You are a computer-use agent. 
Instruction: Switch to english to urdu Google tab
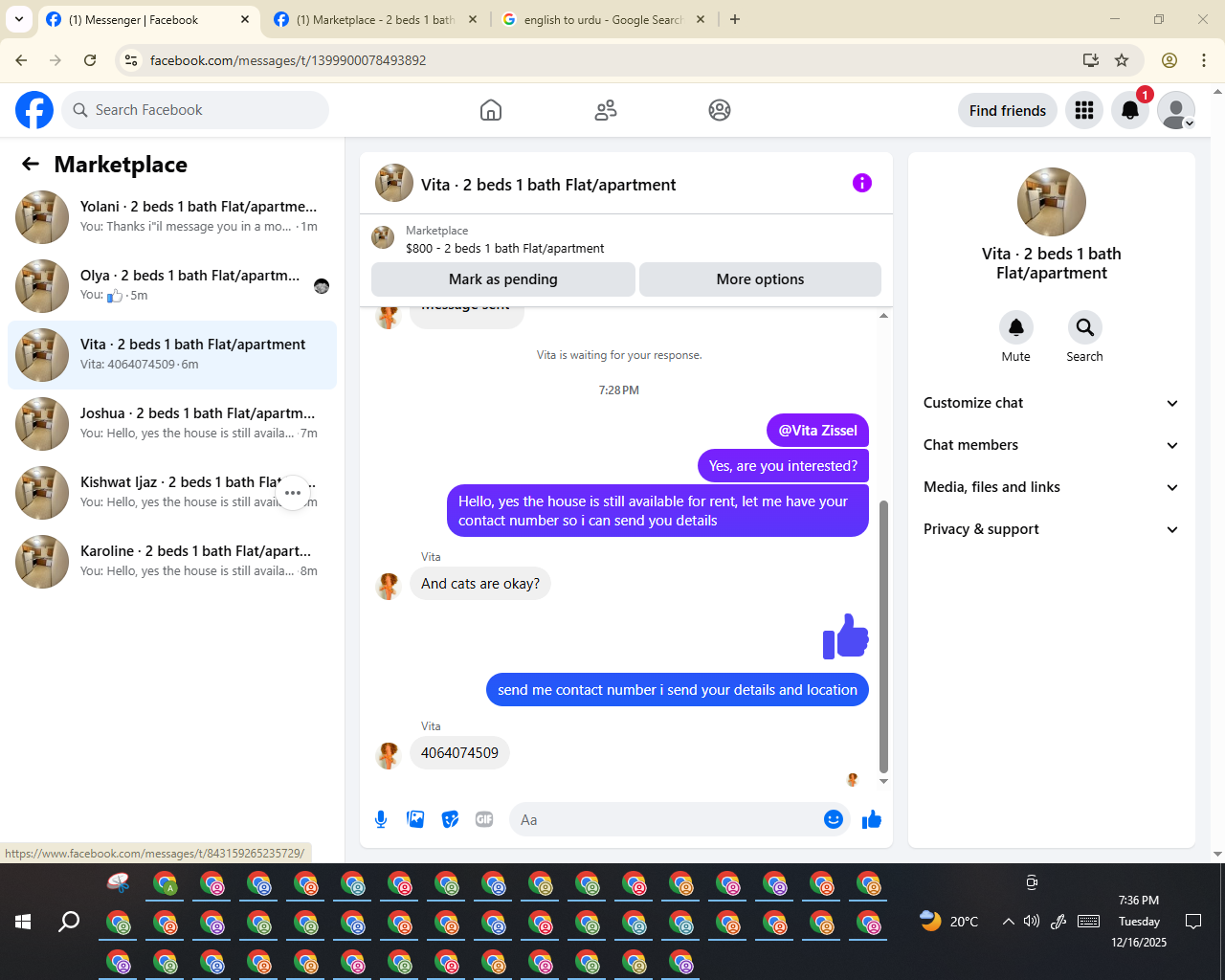(604, 19)
